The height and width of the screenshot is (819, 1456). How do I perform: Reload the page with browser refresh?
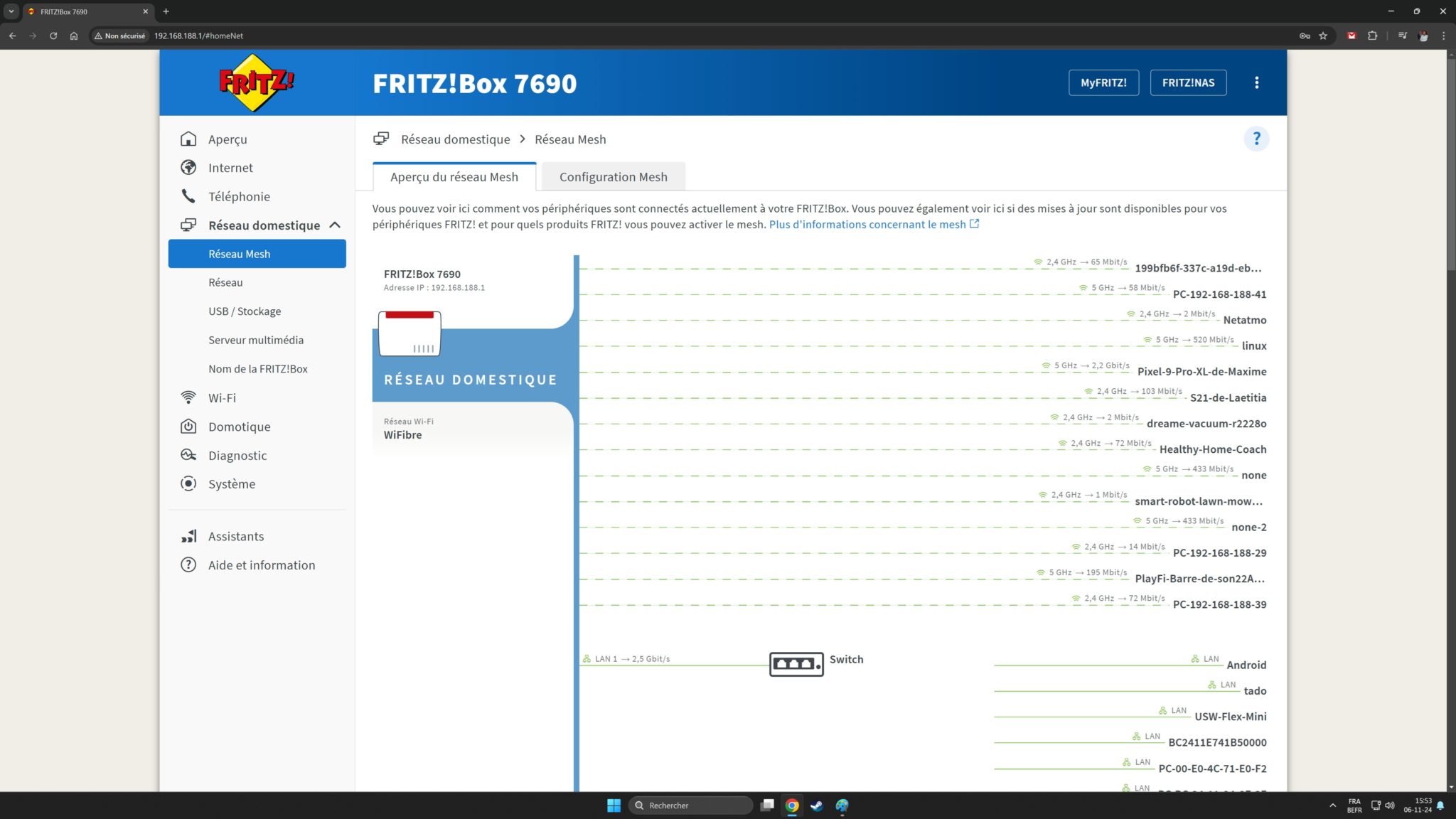53,36
